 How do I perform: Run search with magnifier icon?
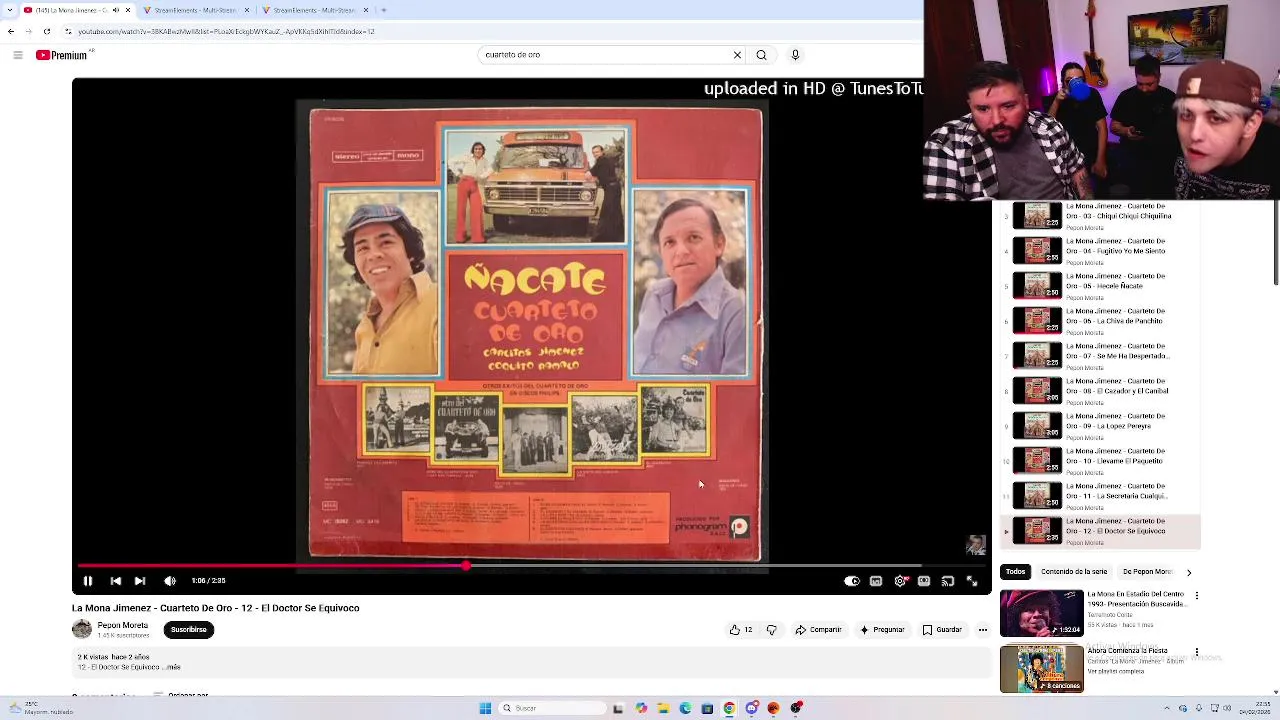(x=761, y=55)
